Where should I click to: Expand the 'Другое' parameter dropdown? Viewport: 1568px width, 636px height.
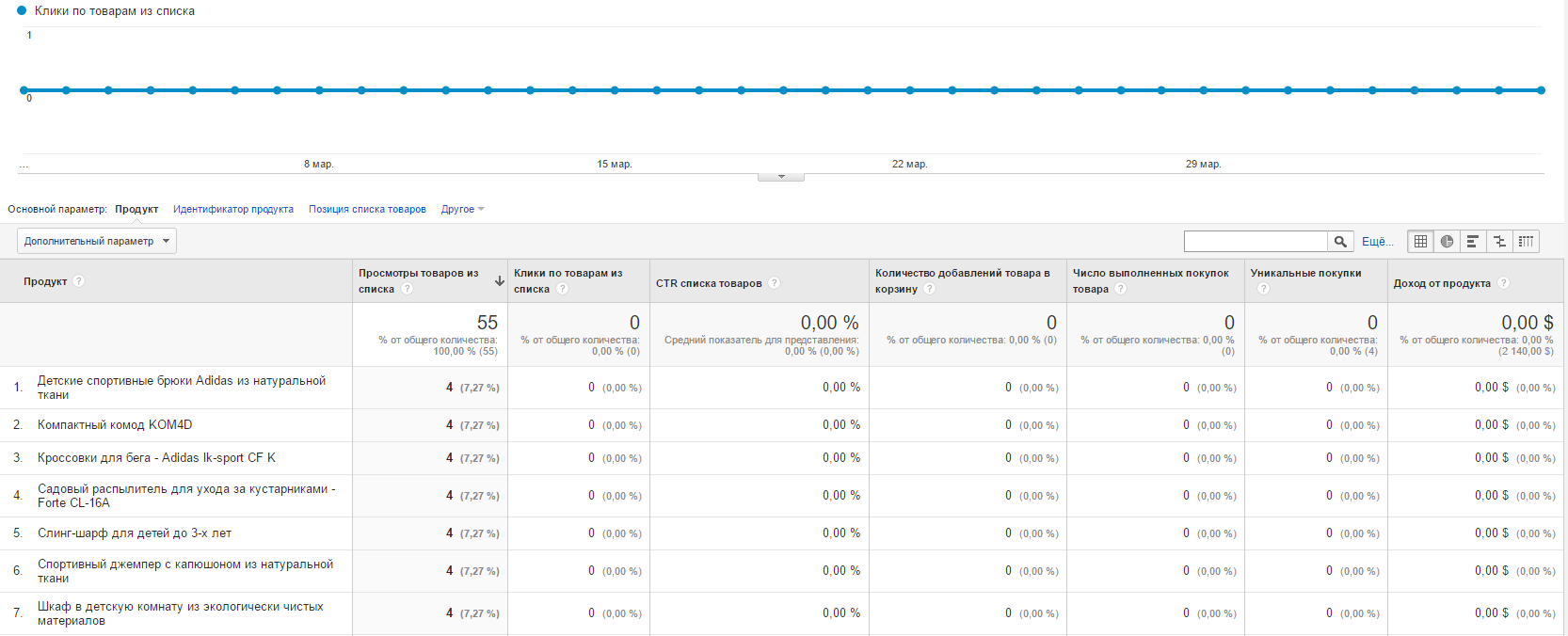pos(462,209)
